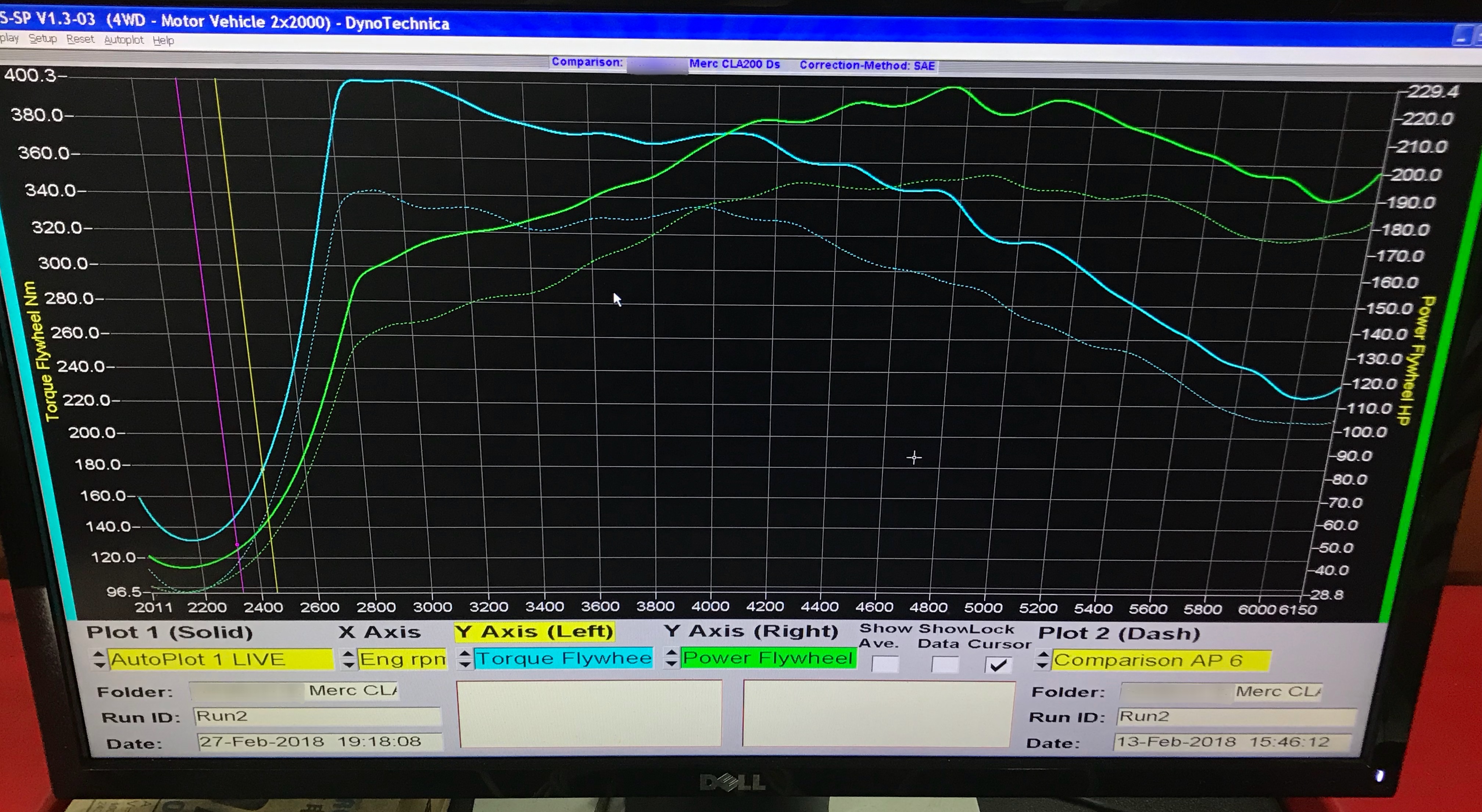Open the Reset menu
This screenshot has height=812, width=1482.
tap(80, 39)
